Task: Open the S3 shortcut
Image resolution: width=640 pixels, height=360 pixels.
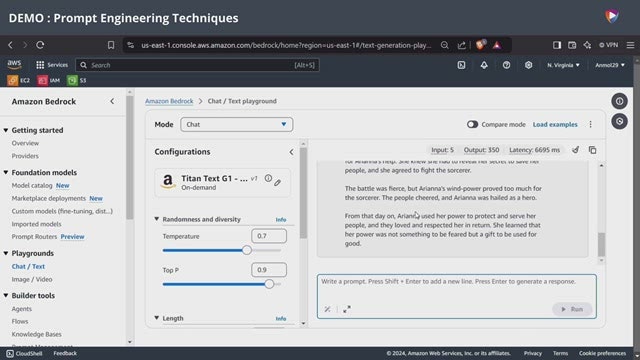Action: coord(77,80)
